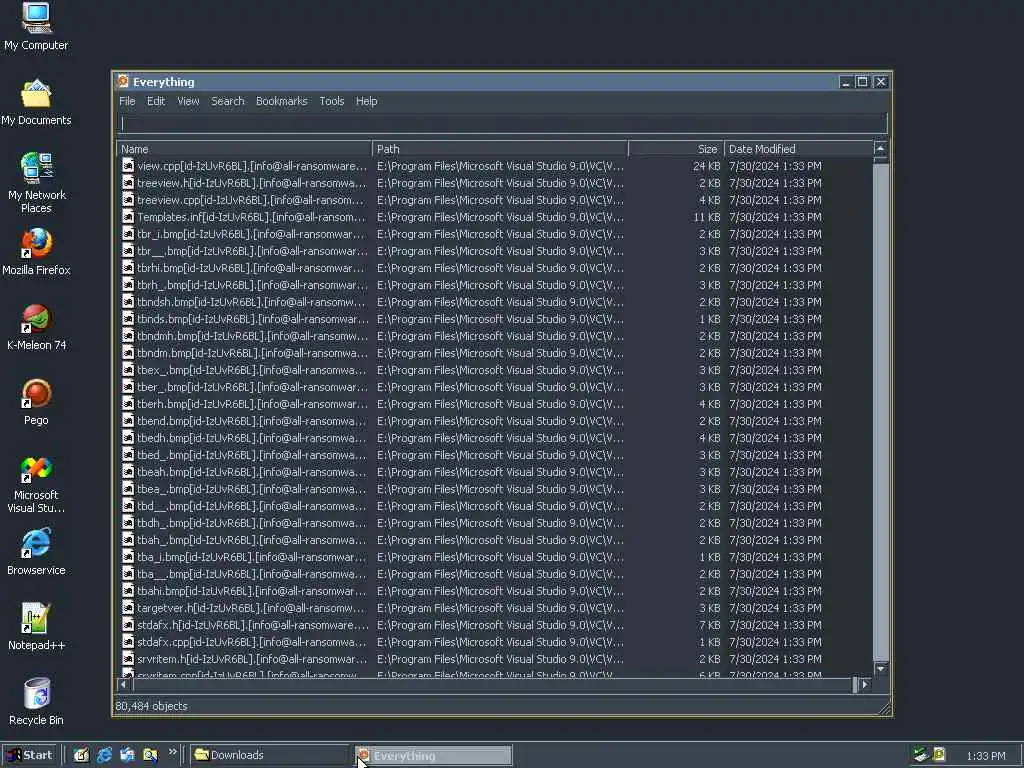The image size is (1024, 768).
Task: Click file icon of targetver.h row
Action: click(x=129, y=608)
